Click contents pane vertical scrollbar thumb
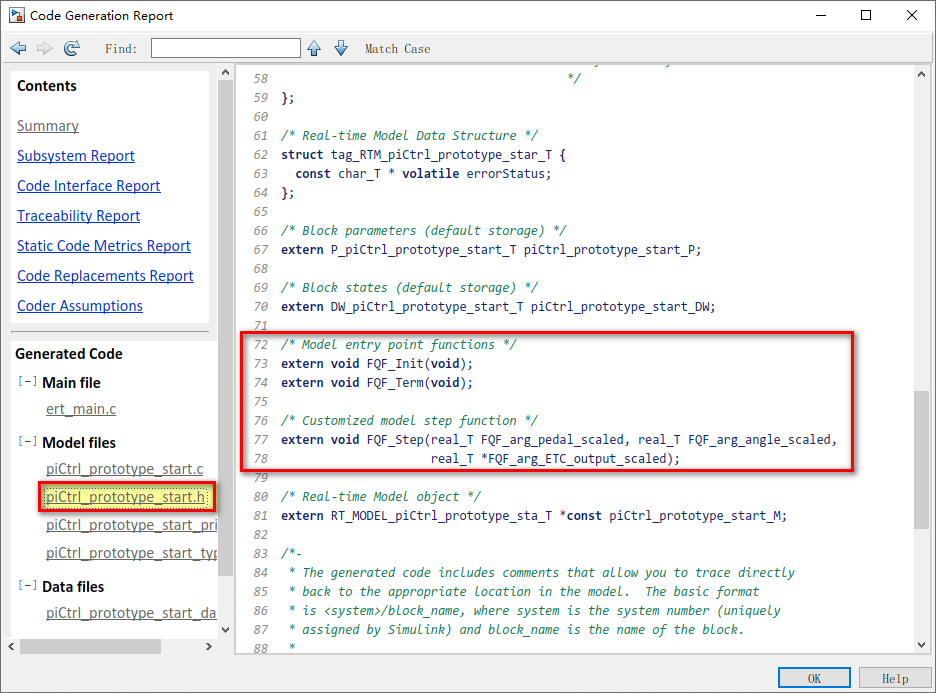Image resolution: width=936 pixels, height=693 pixels. coord(225,328)
